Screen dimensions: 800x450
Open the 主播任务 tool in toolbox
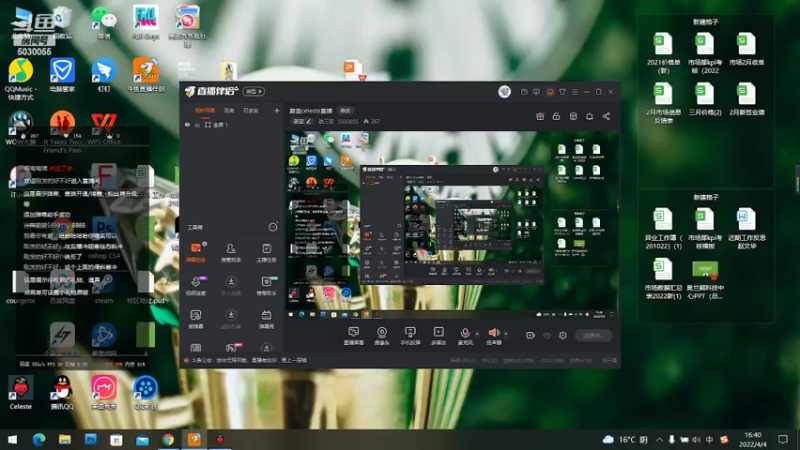(x=266, y=252)
